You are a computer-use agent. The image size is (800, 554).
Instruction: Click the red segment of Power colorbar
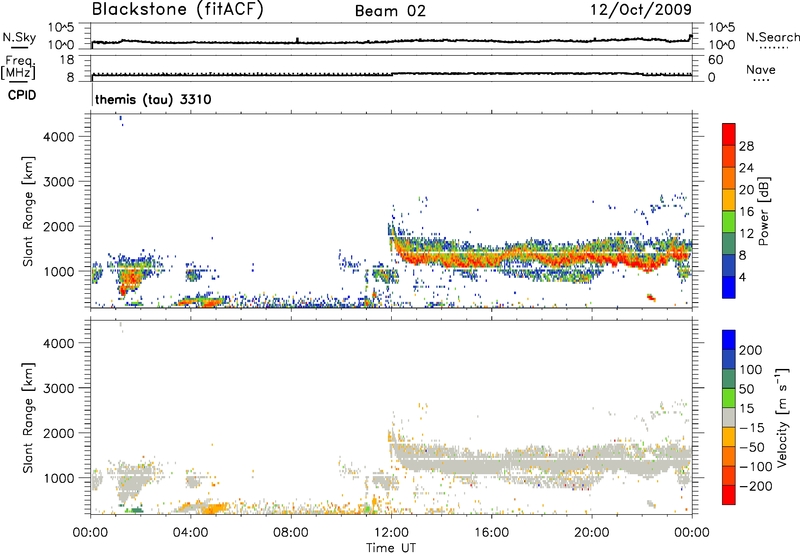pyautogui.click(x=729, y=134)
